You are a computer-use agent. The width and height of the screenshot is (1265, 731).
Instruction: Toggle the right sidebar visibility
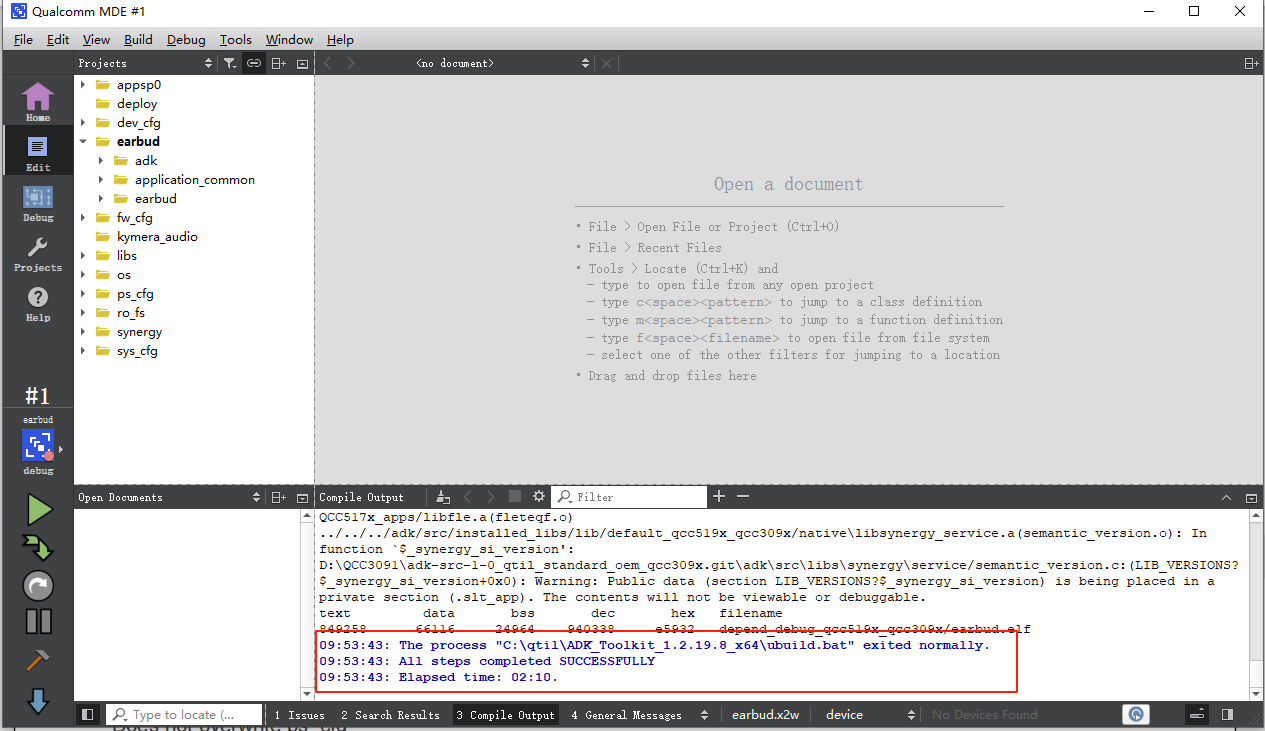(1227, 715)
